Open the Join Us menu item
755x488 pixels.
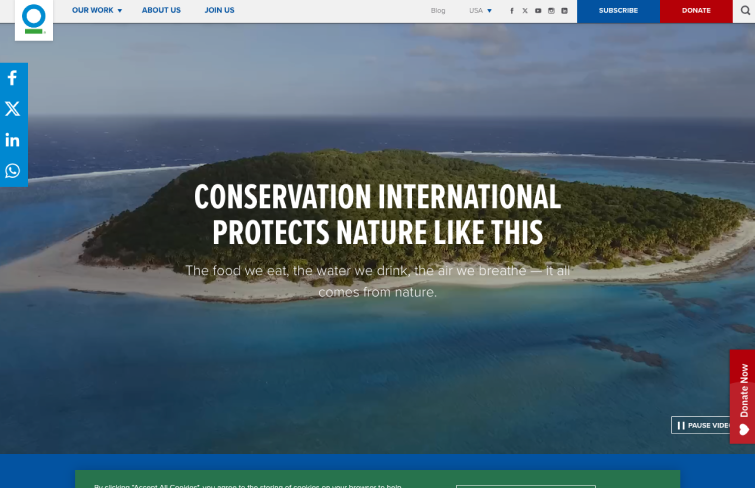pos(220,10)
